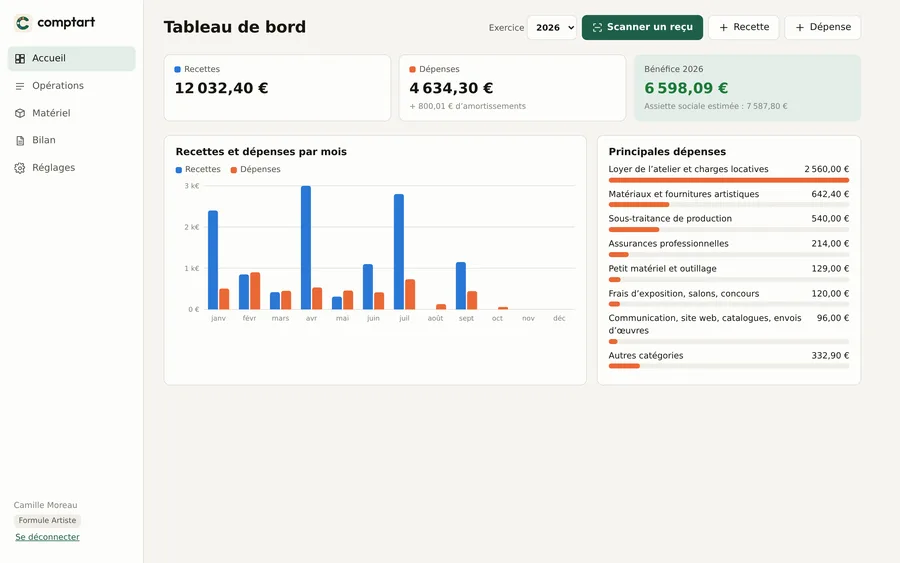
Task: Add a new Recette
Action: tap(743, 28)
